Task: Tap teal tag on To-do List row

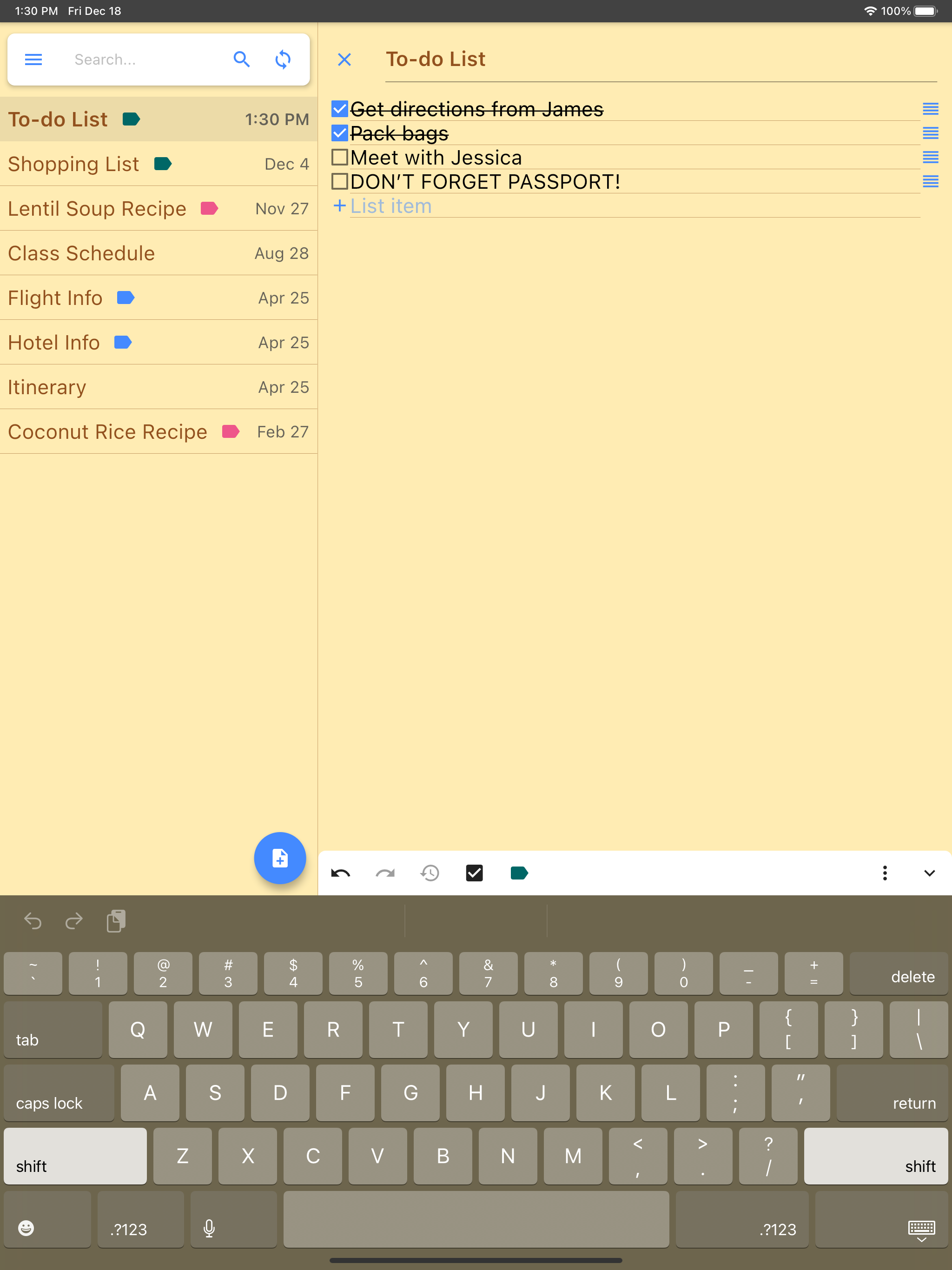Action: click(x=132, y=119)
